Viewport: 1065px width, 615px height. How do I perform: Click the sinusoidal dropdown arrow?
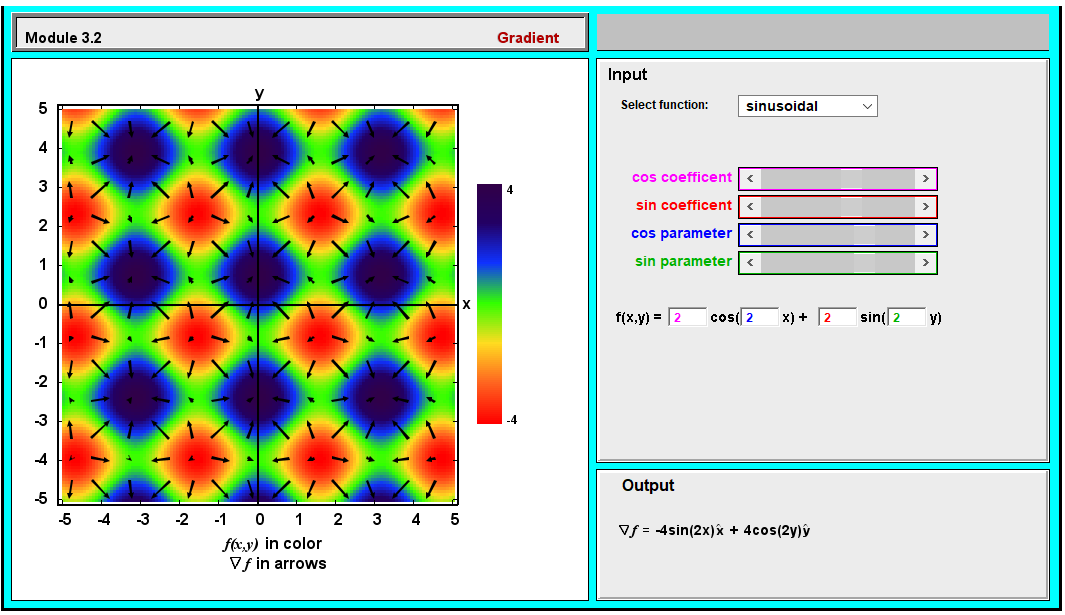coord(866,105)
